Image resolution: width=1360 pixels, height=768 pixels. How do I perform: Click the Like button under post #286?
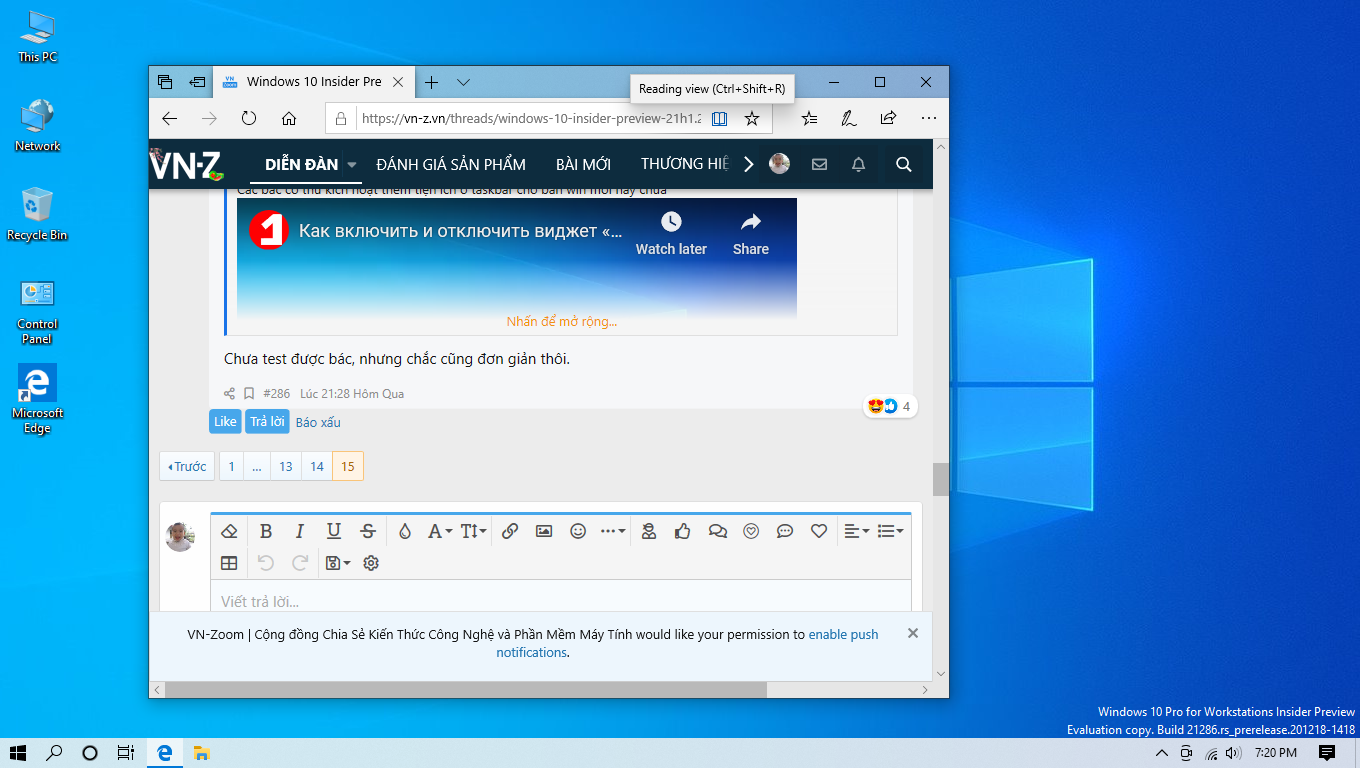coord(225,422)
